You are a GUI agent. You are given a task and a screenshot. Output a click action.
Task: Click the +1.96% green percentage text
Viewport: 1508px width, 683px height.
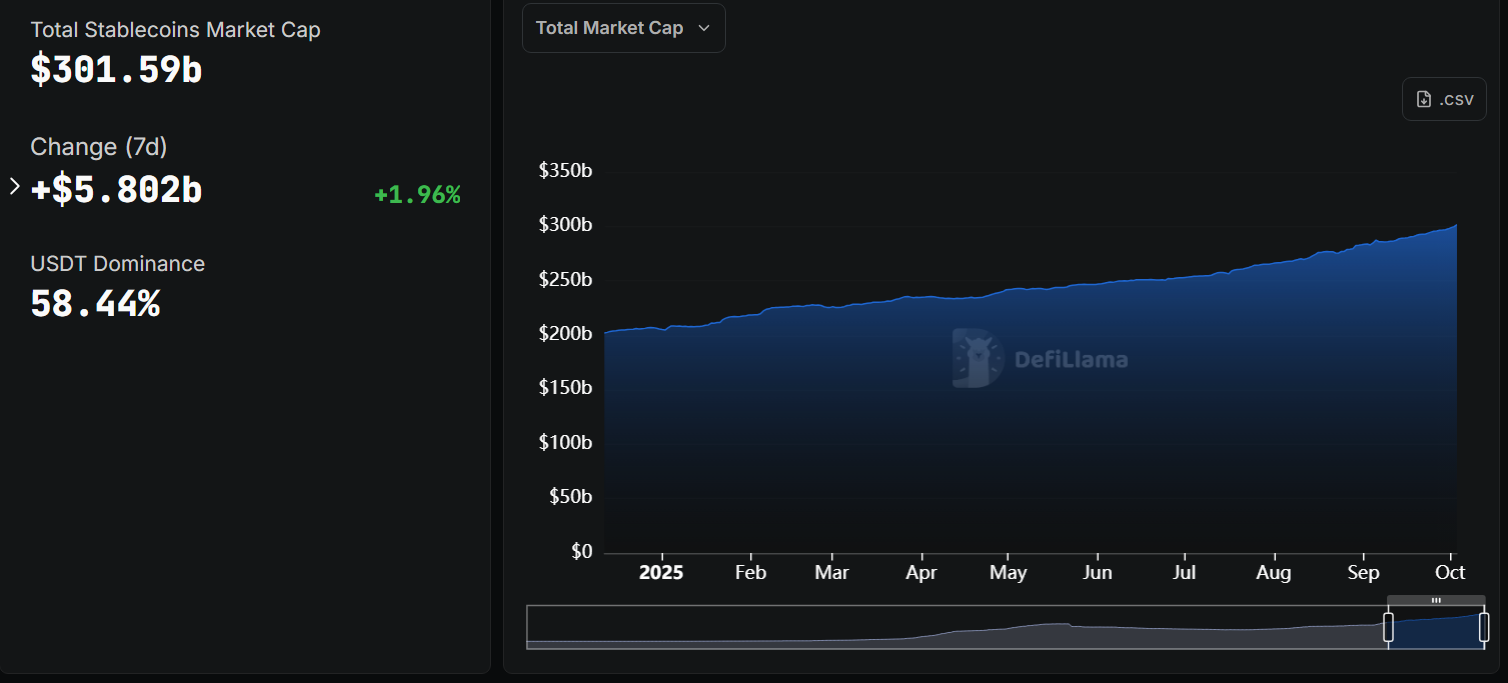tap(417, 194)
